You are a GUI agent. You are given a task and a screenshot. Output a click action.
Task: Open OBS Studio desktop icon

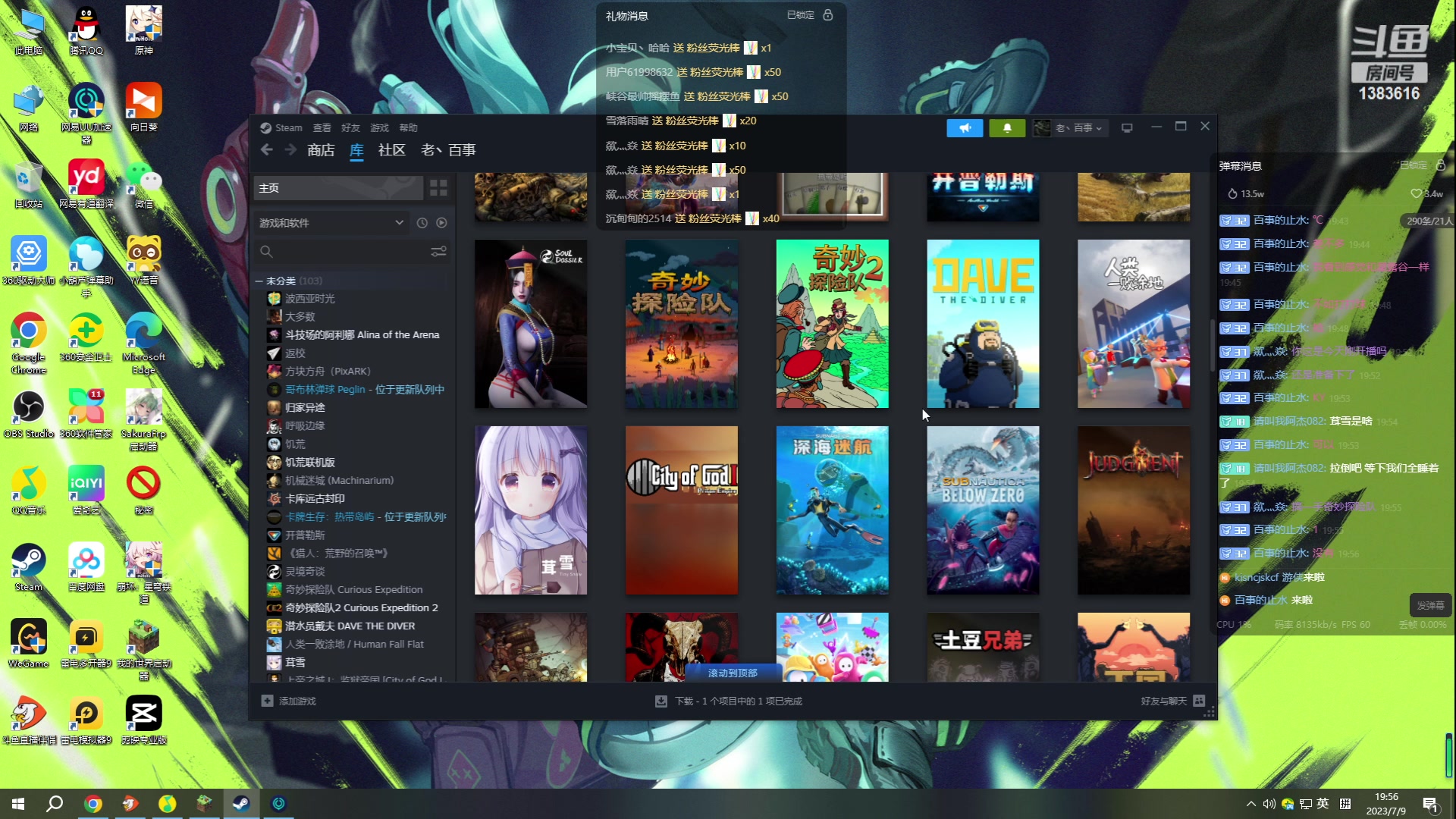point(29,414)
